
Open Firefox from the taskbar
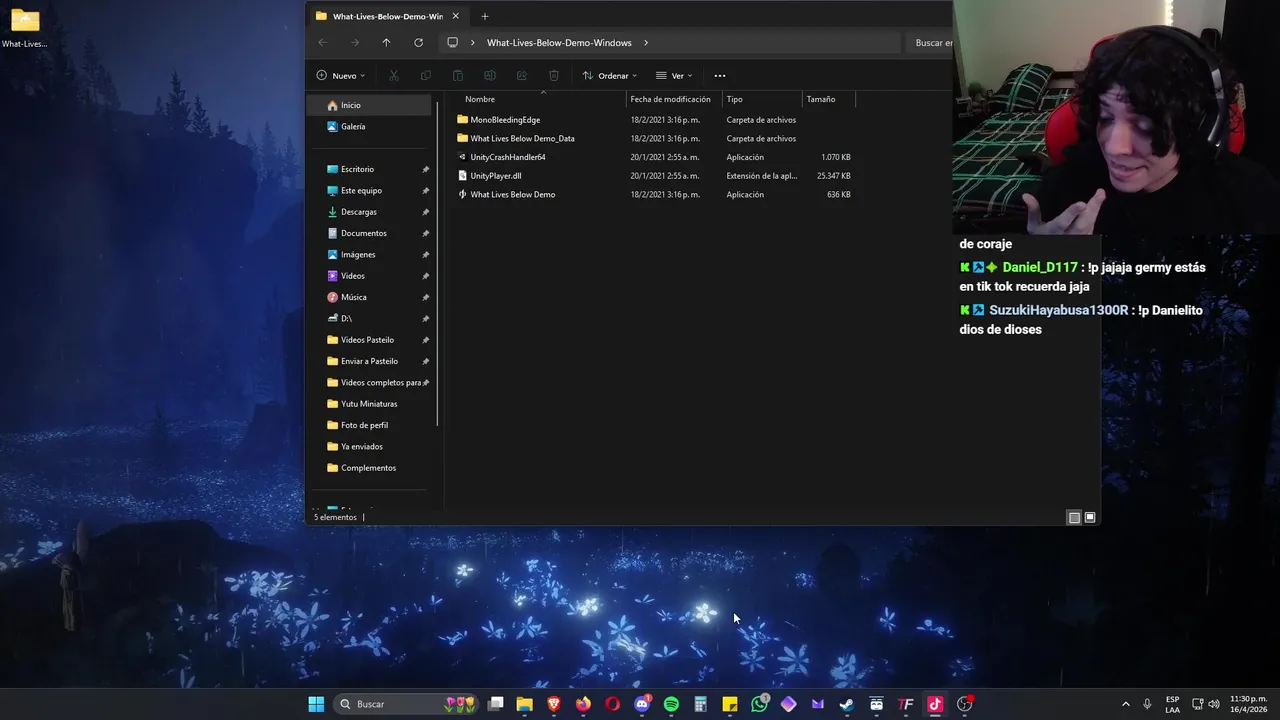pos(583,704)
